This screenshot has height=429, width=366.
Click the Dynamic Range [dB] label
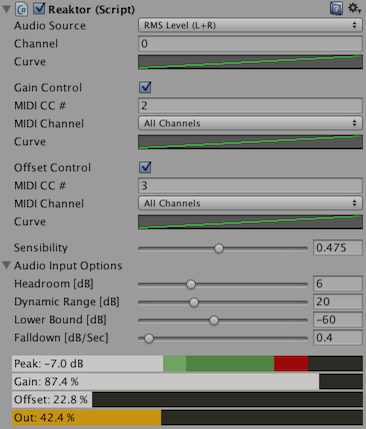pyautogui.click(x=67, y=302)
